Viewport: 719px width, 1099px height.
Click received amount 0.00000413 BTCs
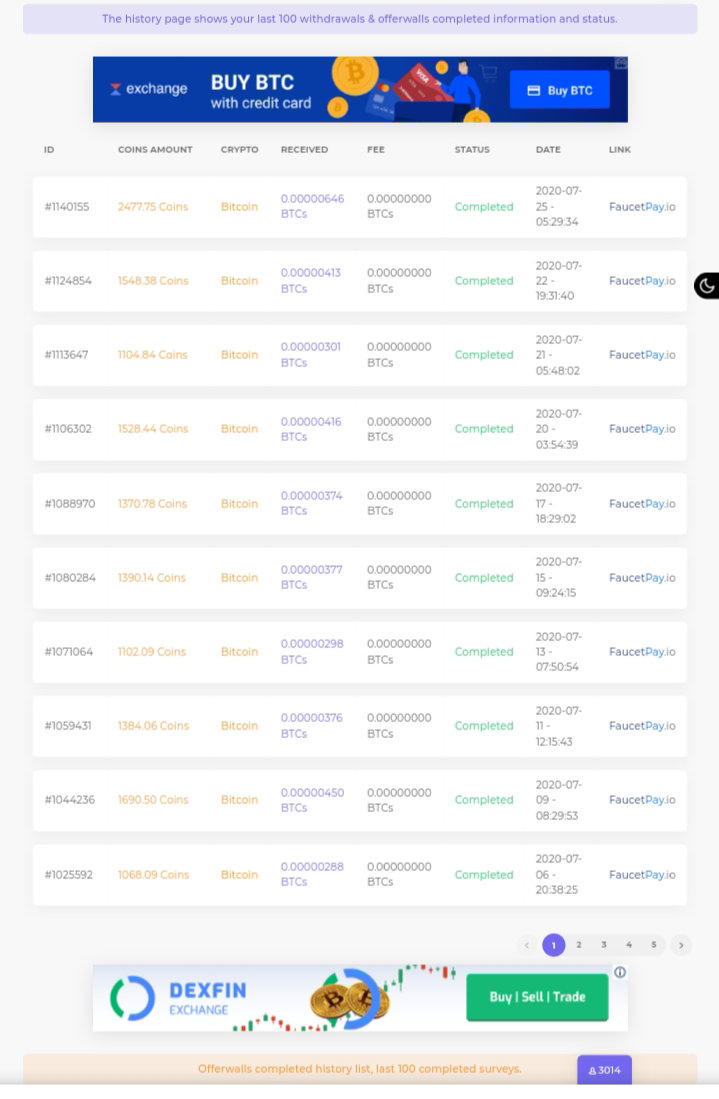tap(310, 280)
